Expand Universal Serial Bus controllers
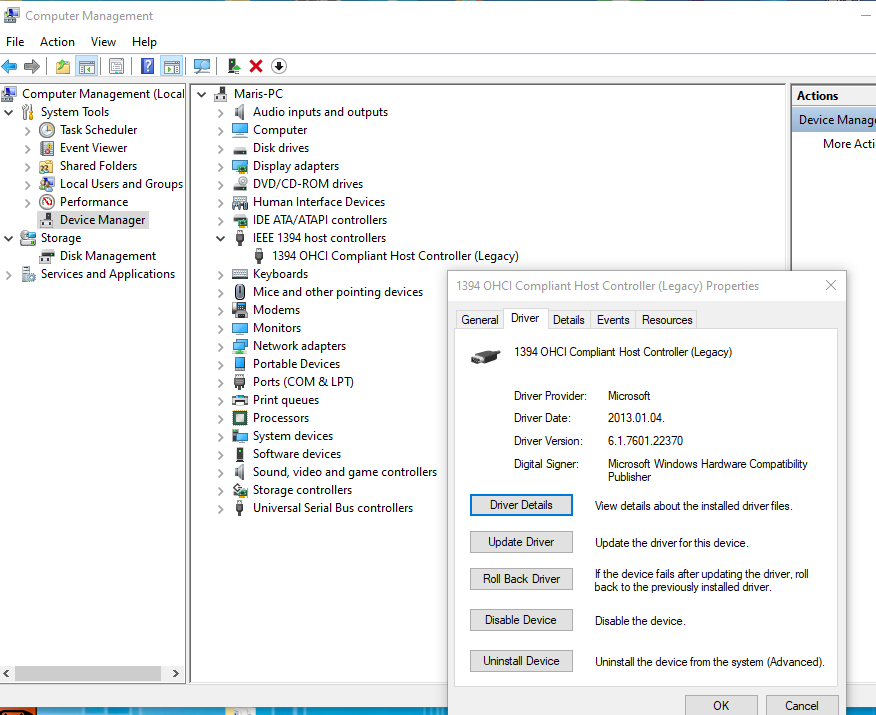Image resolution: width=876 pixels, height=715 pixels. [x=221, y=509]
